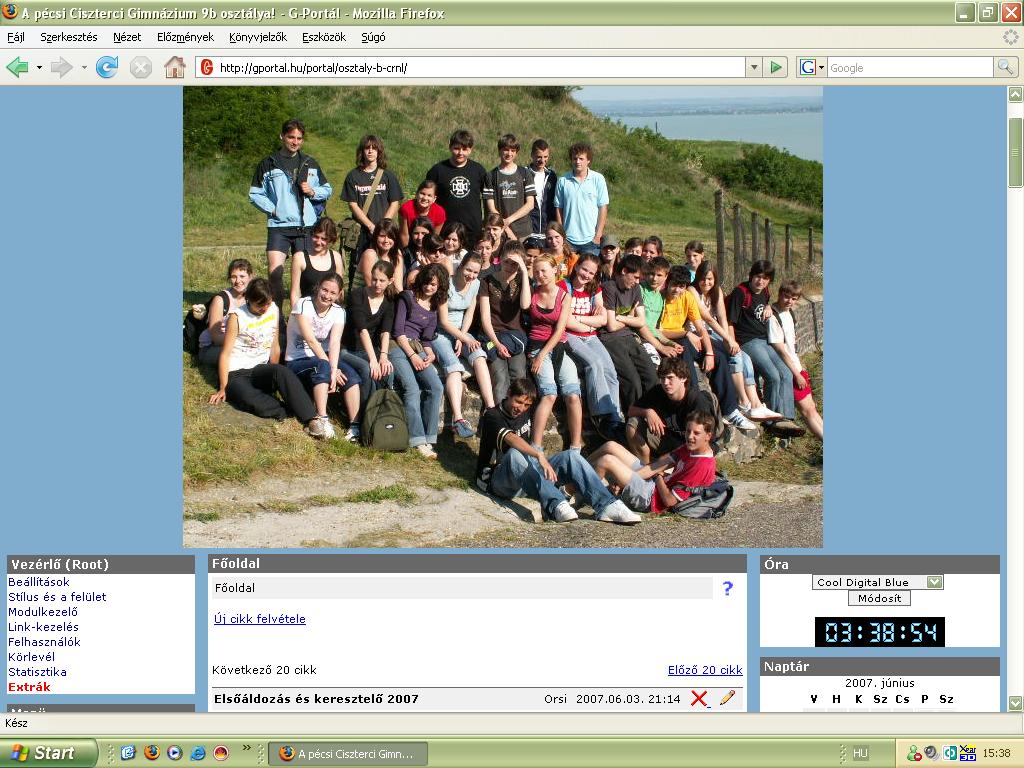This screenshot has width=1024, height=768.
Task: Delete the Elsőáldozás article with red X
Action: (x=699, y=699)
